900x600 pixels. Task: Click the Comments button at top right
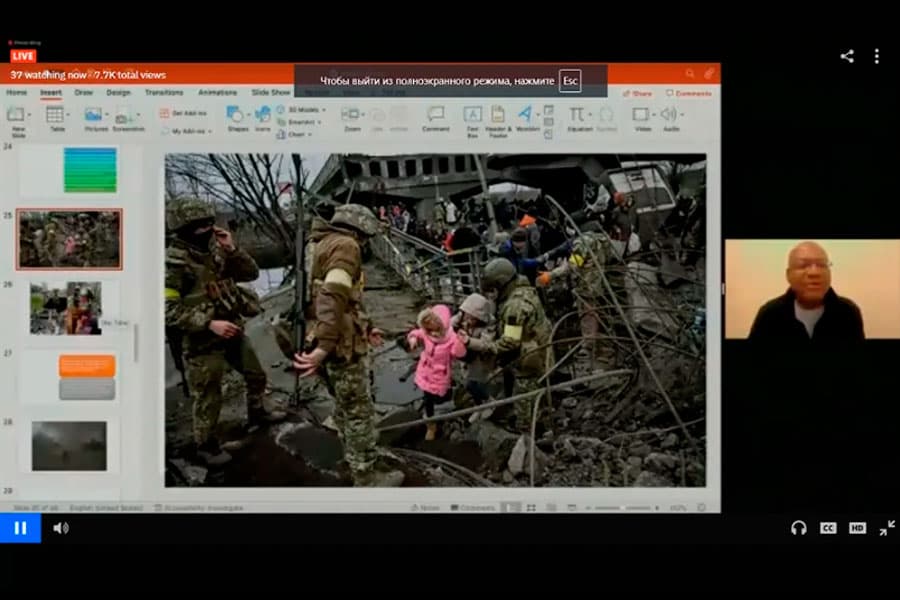tap(688, 93)
